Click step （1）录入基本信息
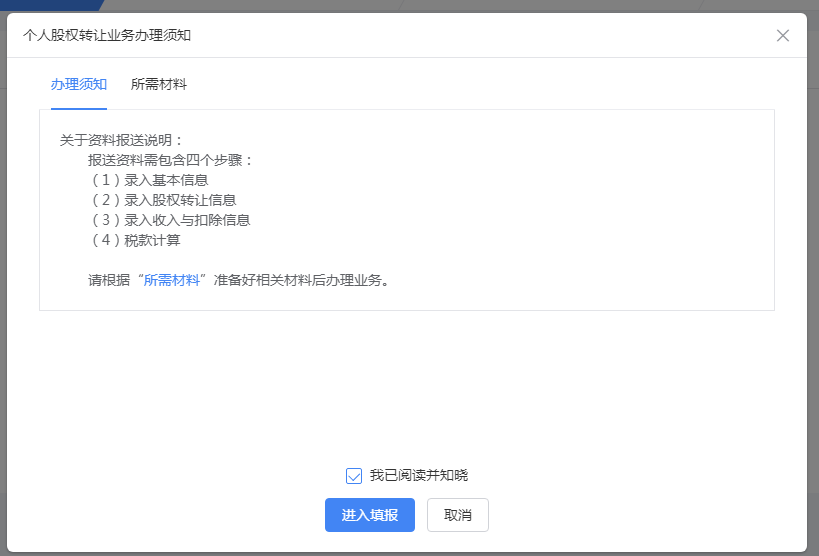Viewport: 819px width, 556px height. pos(148,180)
